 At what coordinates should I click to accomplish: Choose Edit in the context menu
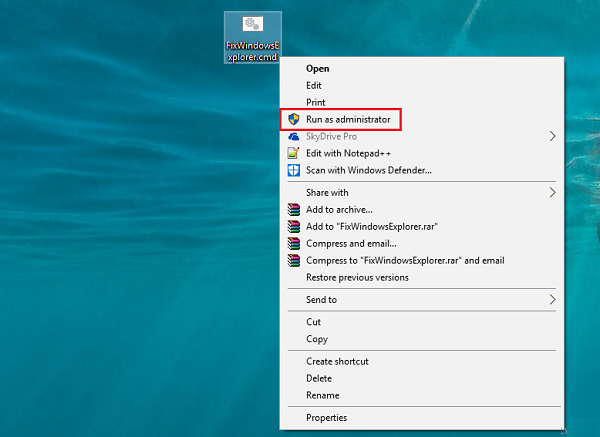click(314, 86)
